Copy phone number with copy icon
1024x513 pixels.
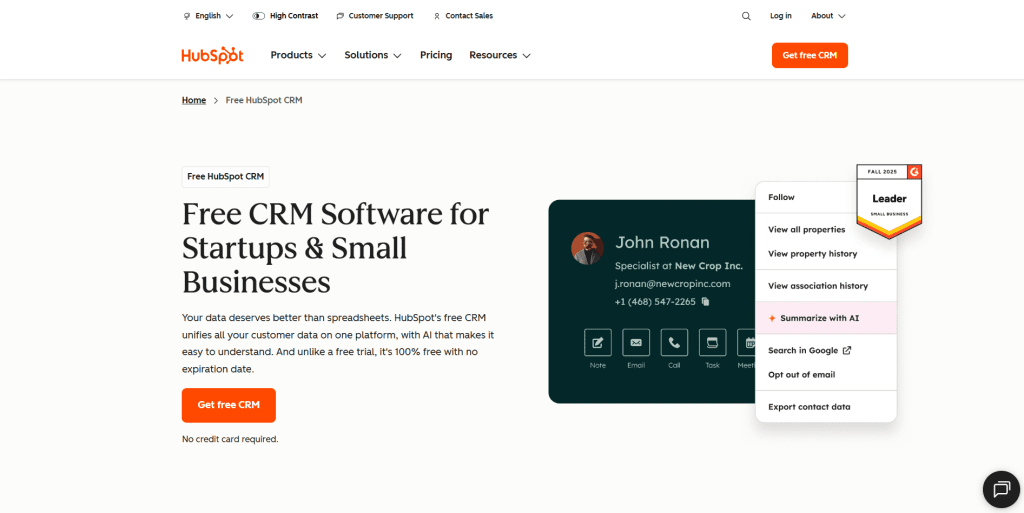pyautogui.click(x=705, y=302)
